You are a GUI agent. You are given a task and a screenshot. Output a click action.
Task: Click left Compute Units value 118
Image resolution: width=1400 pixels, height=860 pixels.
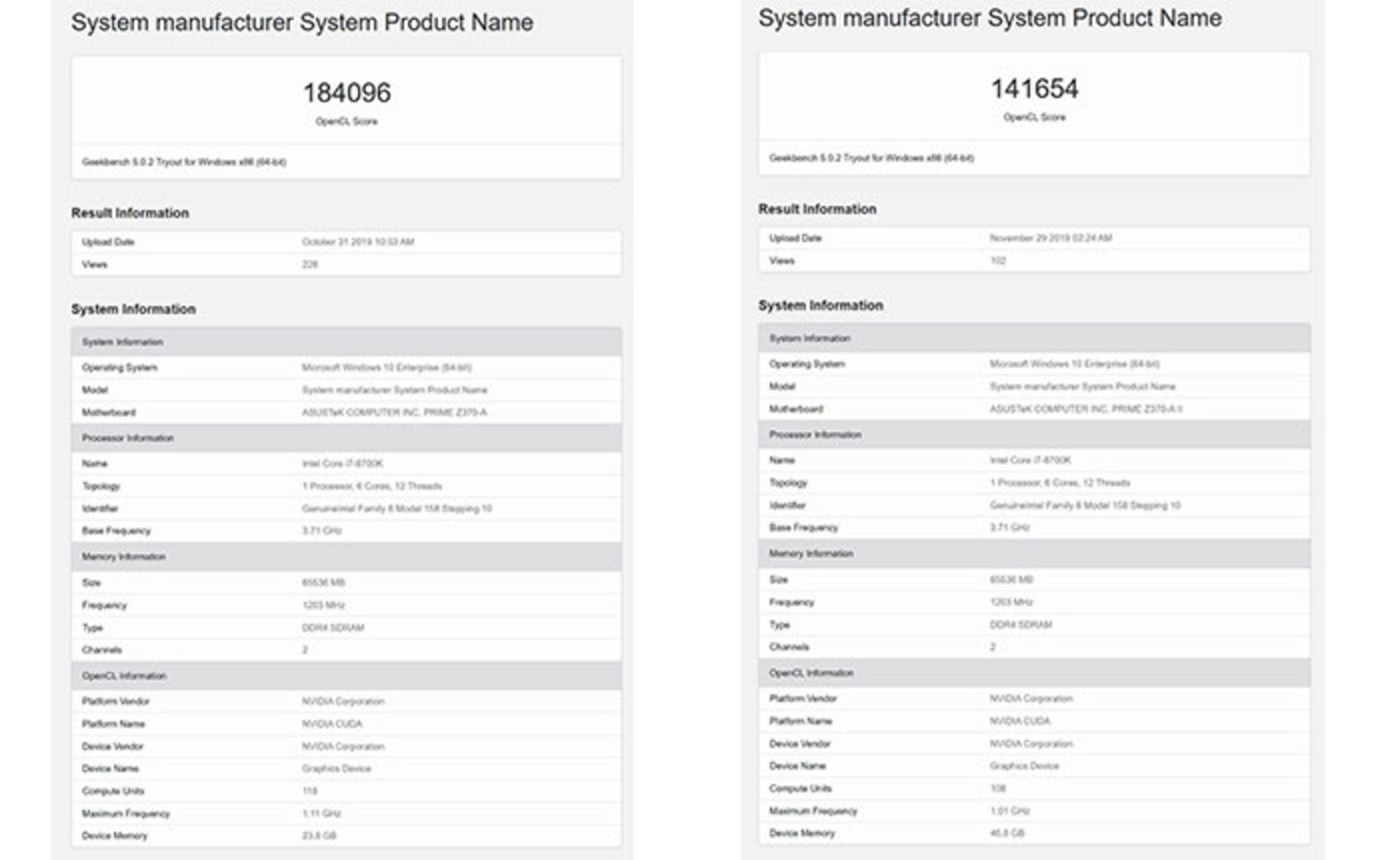click(310, 791)
